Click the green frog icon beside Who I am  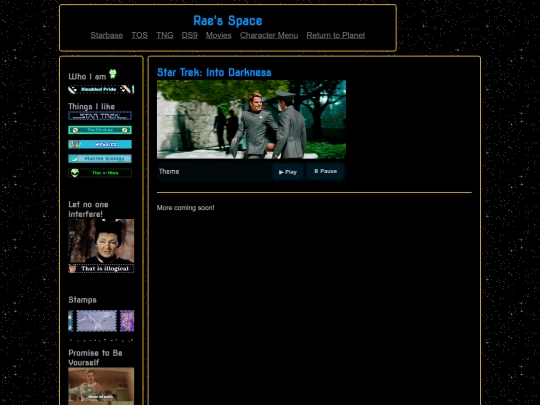(113, 74)
